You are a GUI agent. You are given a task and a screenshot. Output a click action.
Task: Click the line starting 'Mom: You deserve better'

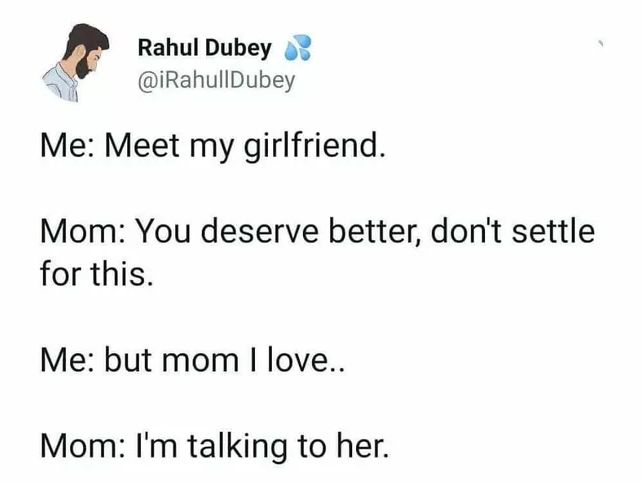(x=318, y=232)
